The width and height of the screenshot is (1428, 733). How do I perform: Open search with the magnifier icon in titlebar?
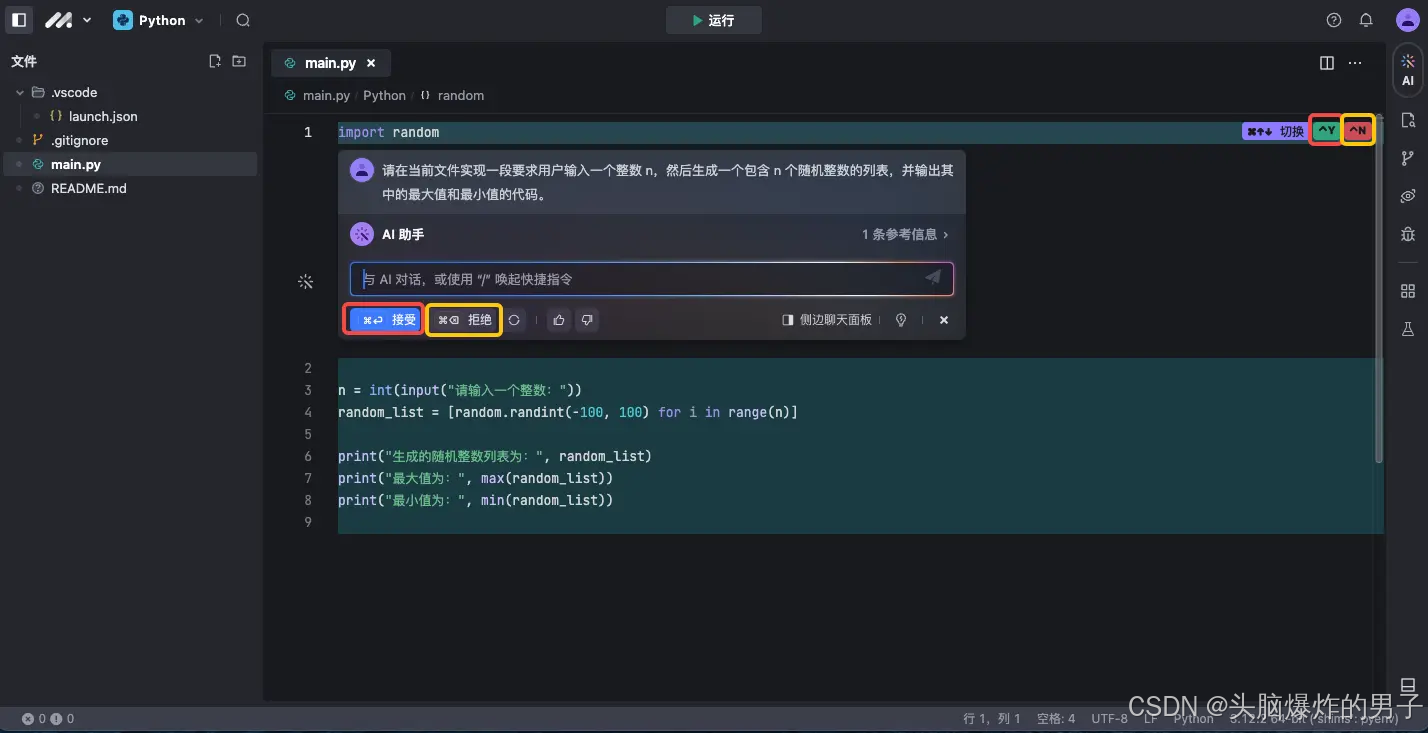pyautogui.click(x=242, y=19)
